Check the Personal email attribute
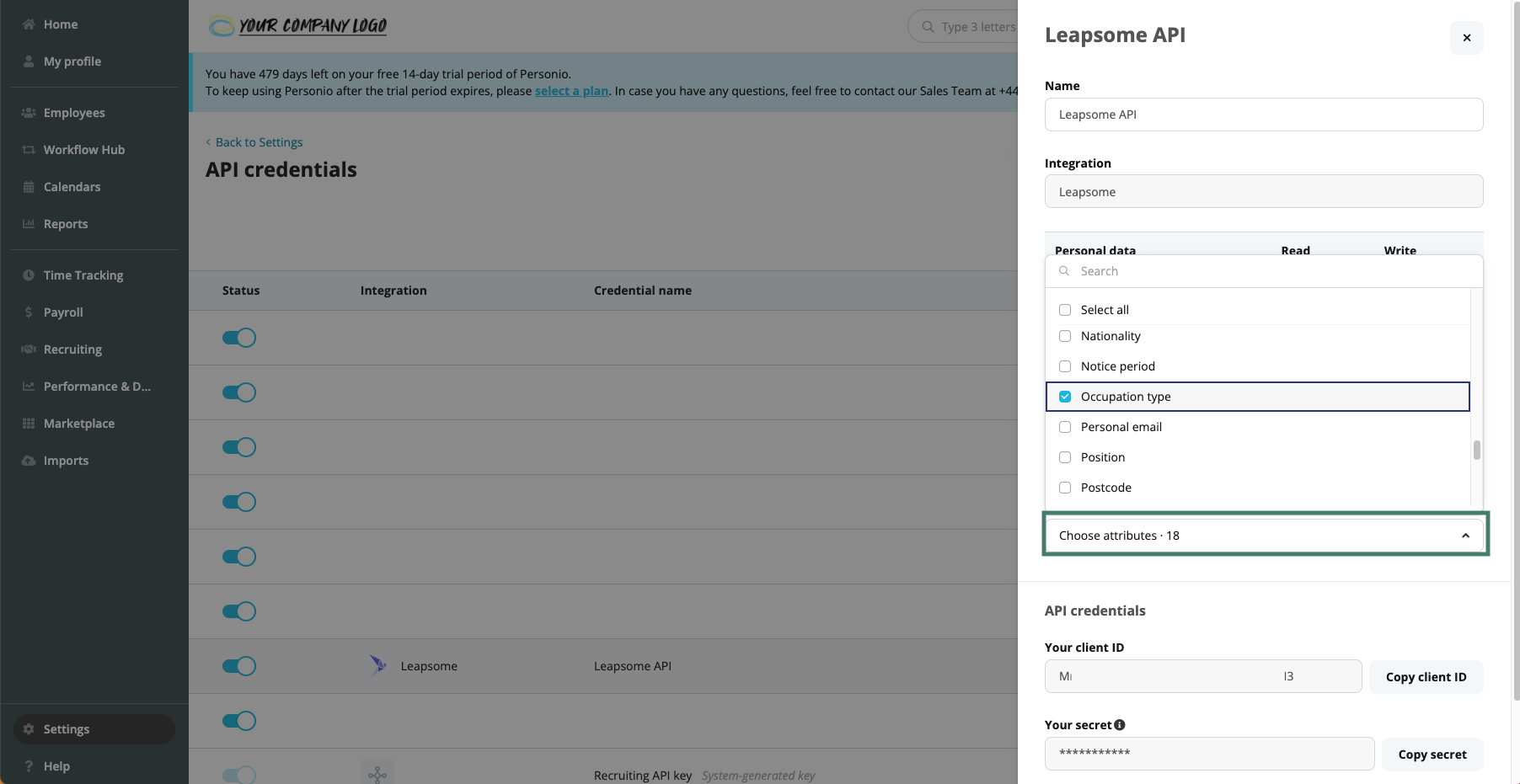The width and height of the screenshot is (1520, 784). (1065, 427)
